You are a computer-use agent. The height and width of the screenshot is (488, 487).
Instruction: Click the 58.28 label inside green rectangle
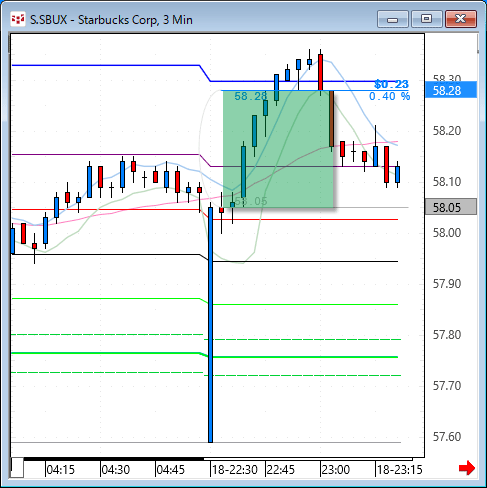[x=251, y=96]
